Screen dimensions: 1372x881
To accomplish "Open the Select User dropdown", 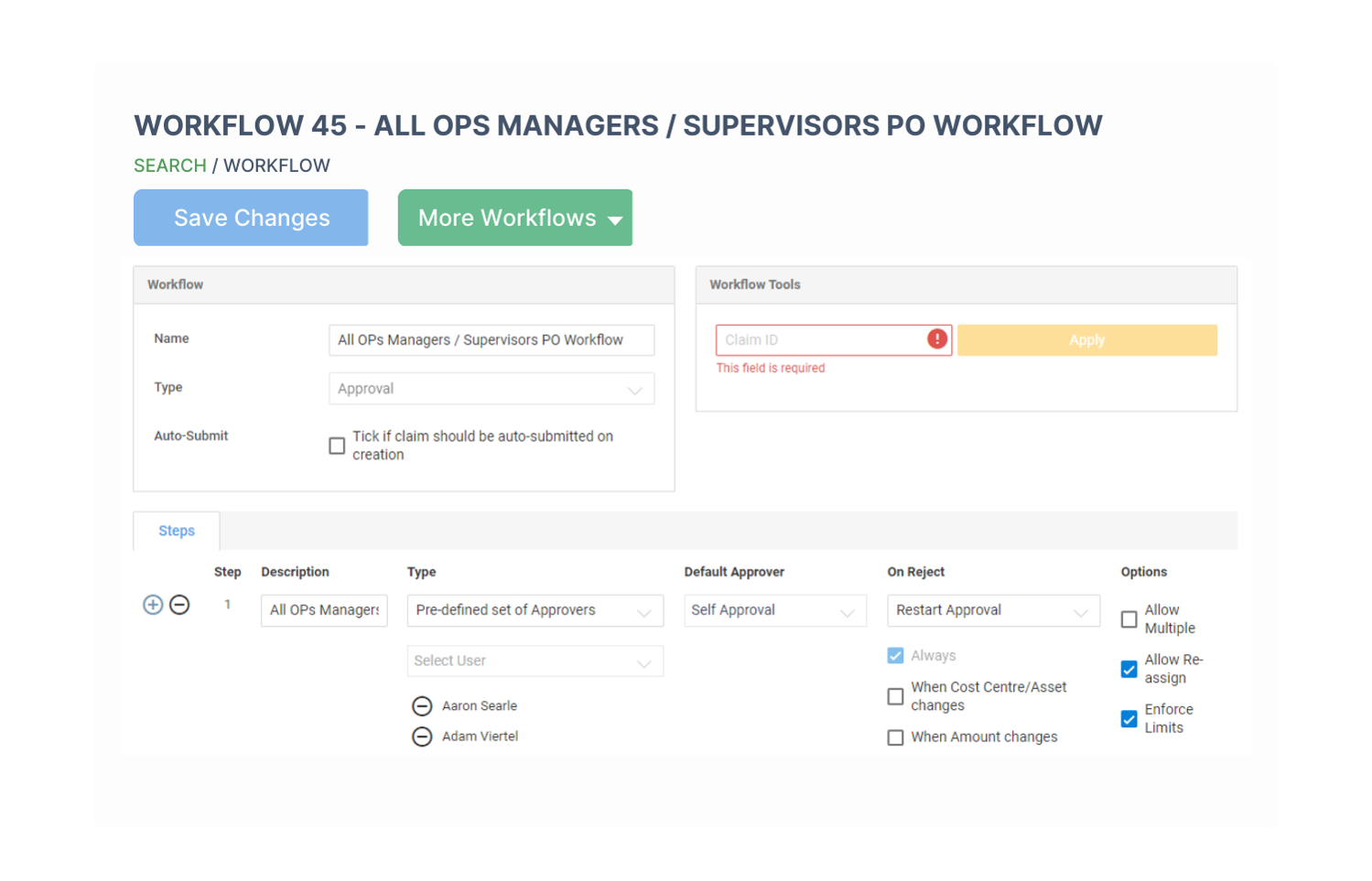I will (x=535, y=661).
